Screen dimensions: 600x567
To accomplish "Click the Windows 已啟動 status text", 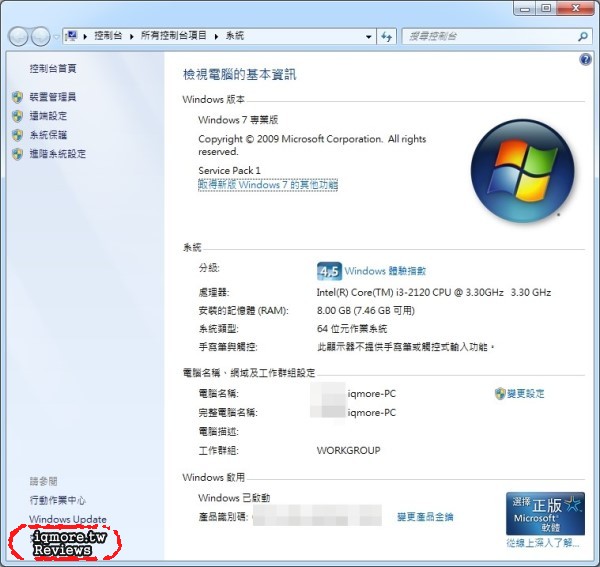I will [234, 498].
